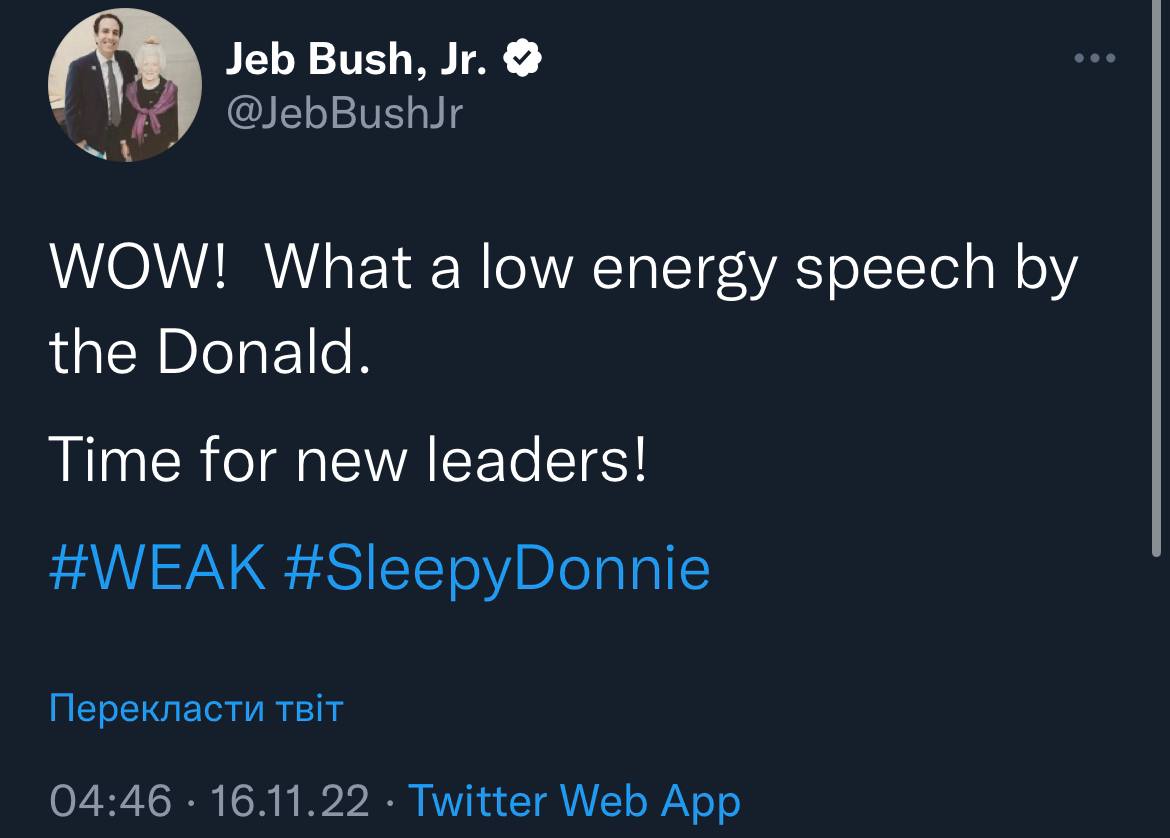Click the blue verified checkmark badge
The height and width of the screenshot is (838, 1170).
[x=524, y=63]
